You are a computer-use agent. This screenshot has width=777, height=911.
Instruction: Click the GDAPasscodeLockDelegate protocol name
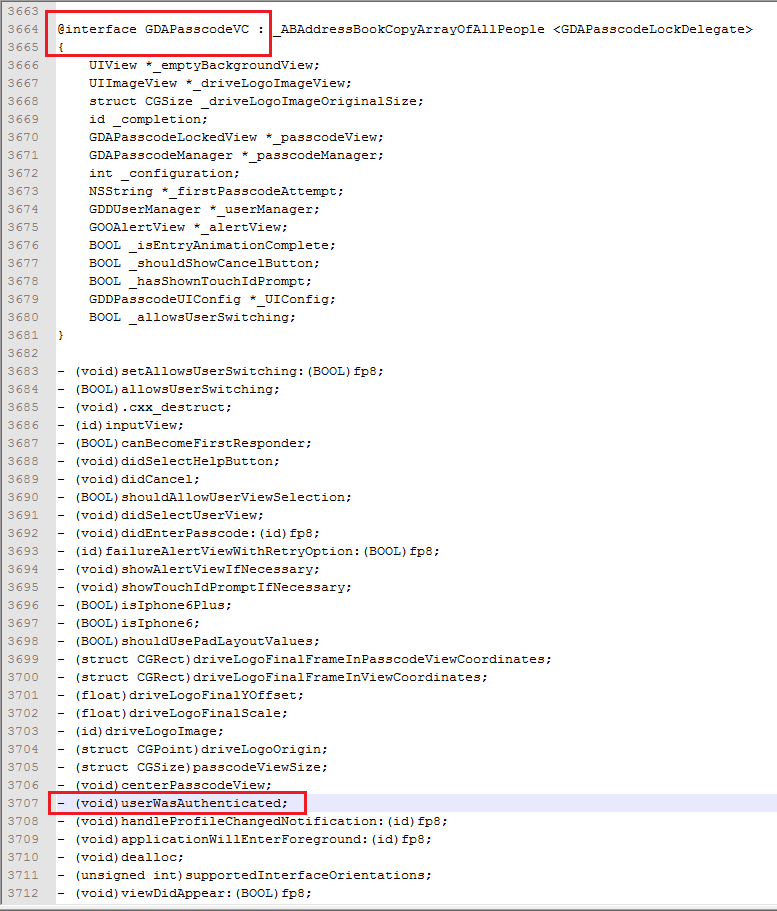click(x=653, y=29)
